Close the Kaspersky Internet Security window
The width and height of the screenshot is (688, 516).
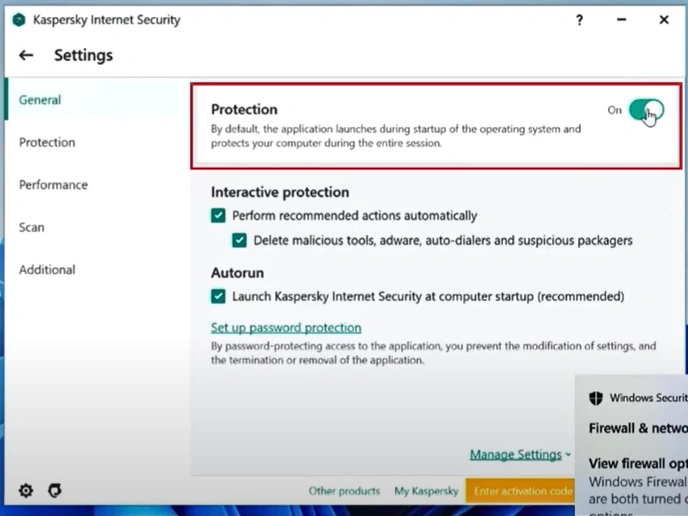[x=664, y=20]
